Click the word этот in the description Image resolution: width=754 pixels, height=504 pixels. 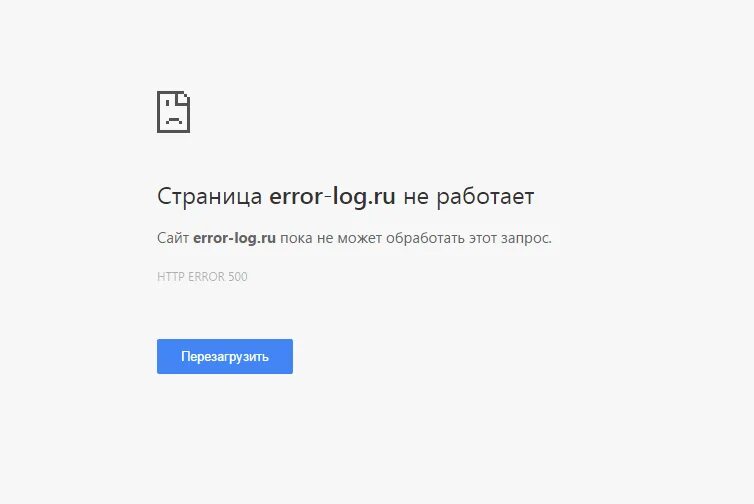(483, 239)
